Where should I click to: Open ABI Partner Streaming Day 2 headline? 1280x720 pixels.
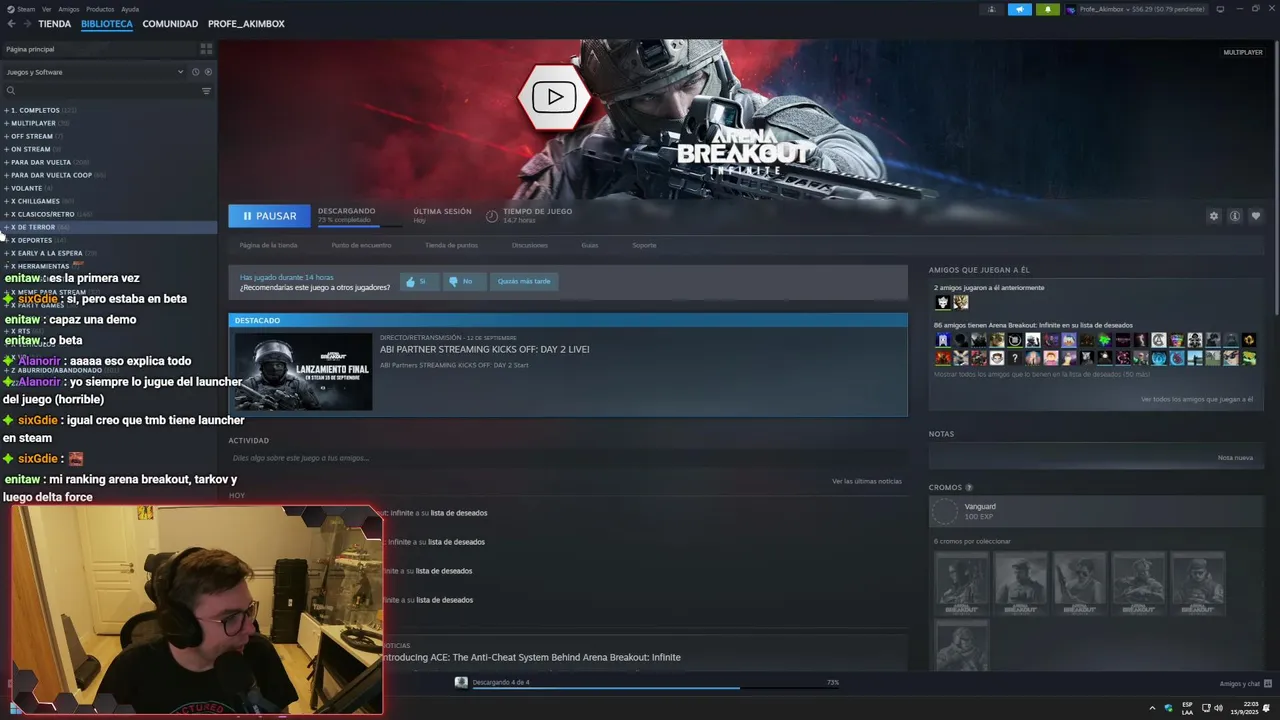tap(484, 350)
